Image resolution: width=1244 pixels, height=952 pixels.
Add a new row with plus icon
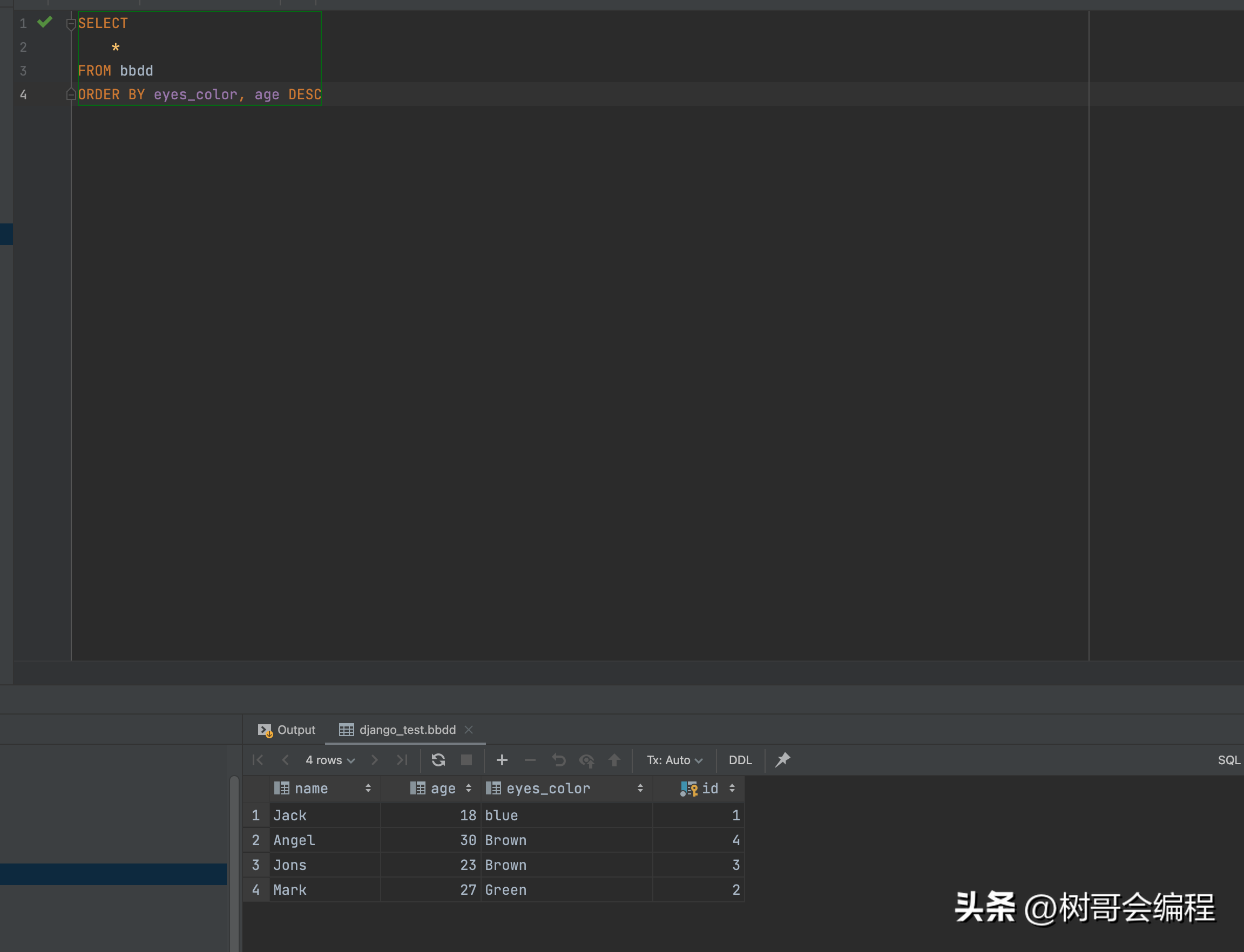pyautogui.click(x=502, y=760)
